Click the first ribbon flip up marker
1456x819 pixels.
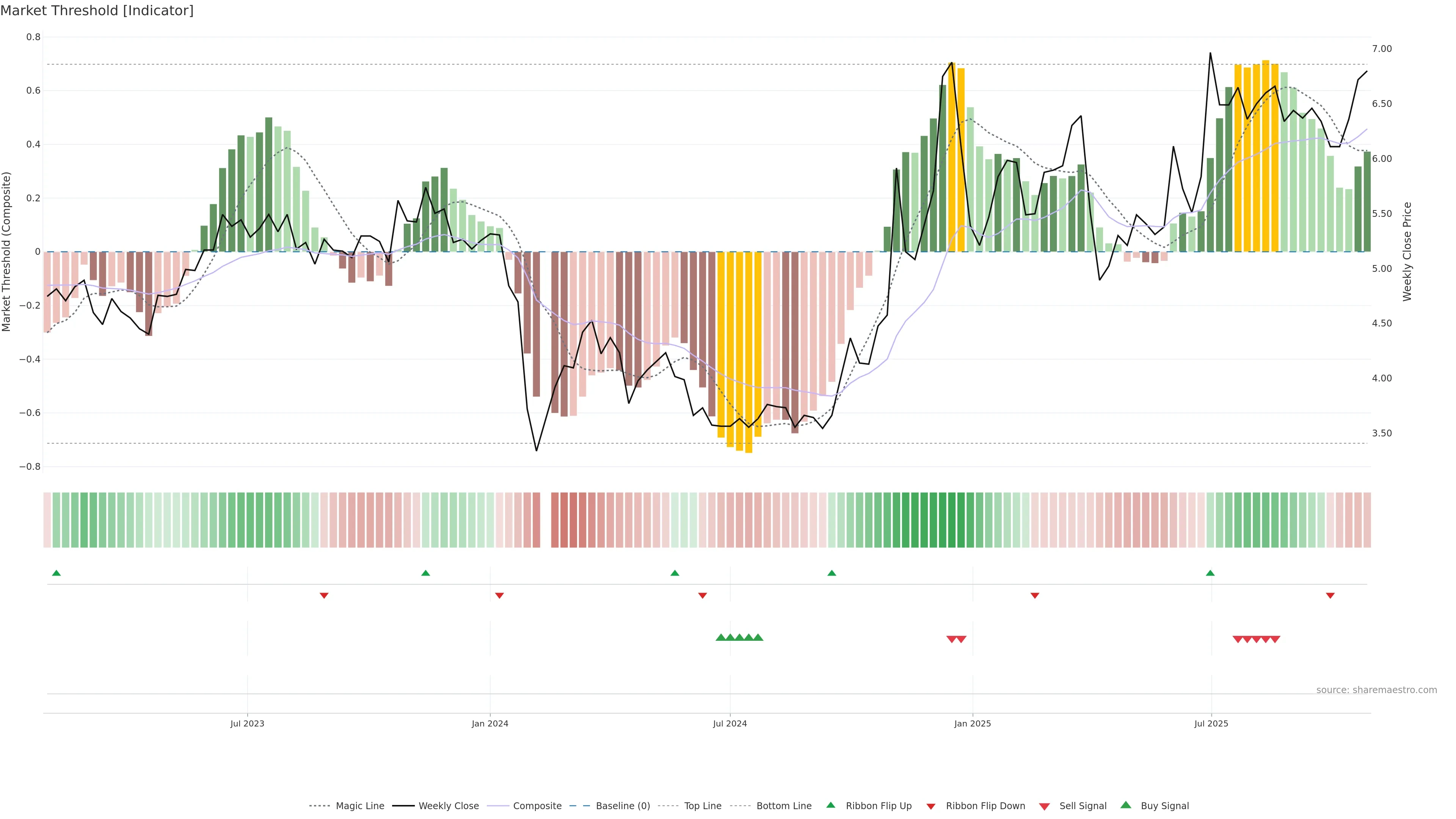pyautogui.click(x=56, y=573)
